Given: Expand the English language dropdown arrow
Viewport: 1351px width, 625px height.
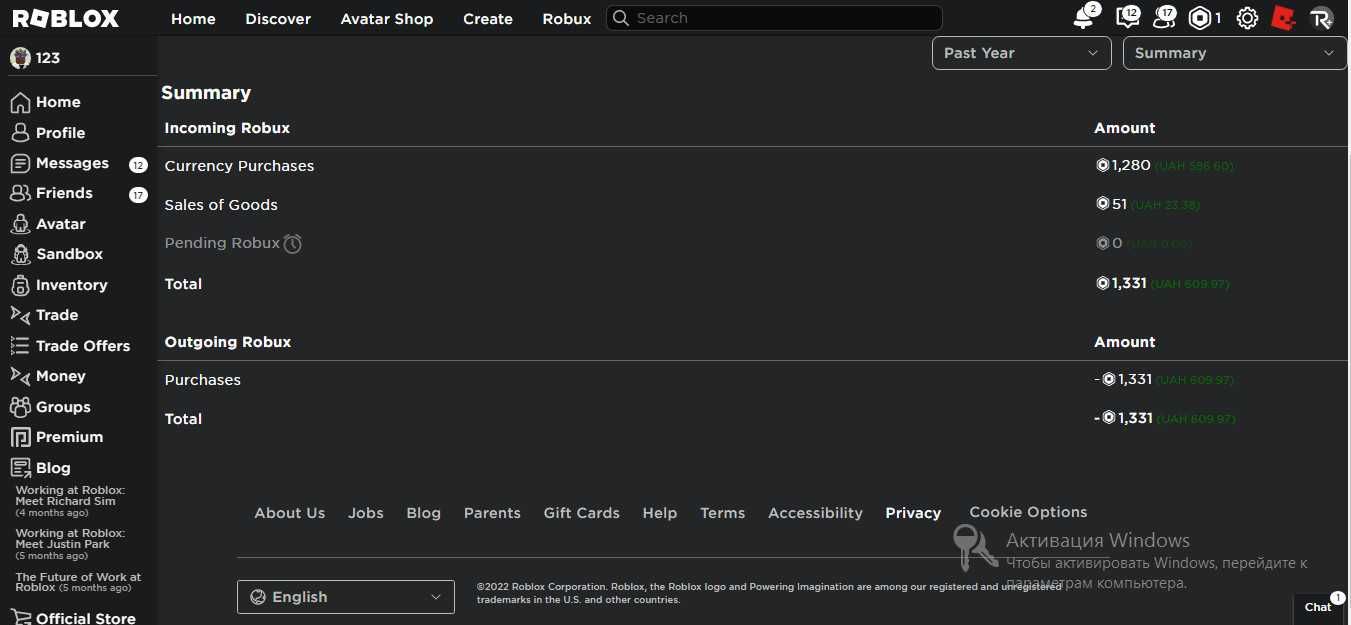Looking at the screenshot, I should tap(435, 597).
